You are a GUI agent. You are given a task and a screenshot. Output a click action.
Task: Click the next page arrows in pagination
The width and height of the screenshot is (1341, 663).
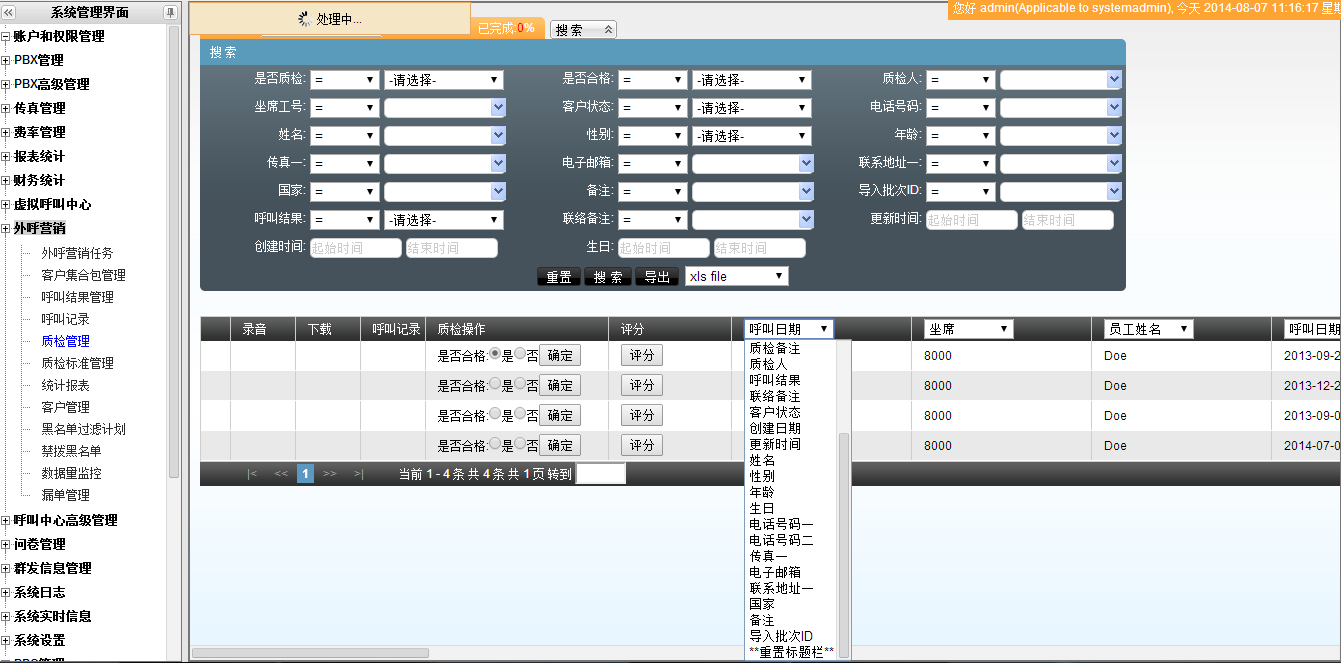tap(330, 474)
